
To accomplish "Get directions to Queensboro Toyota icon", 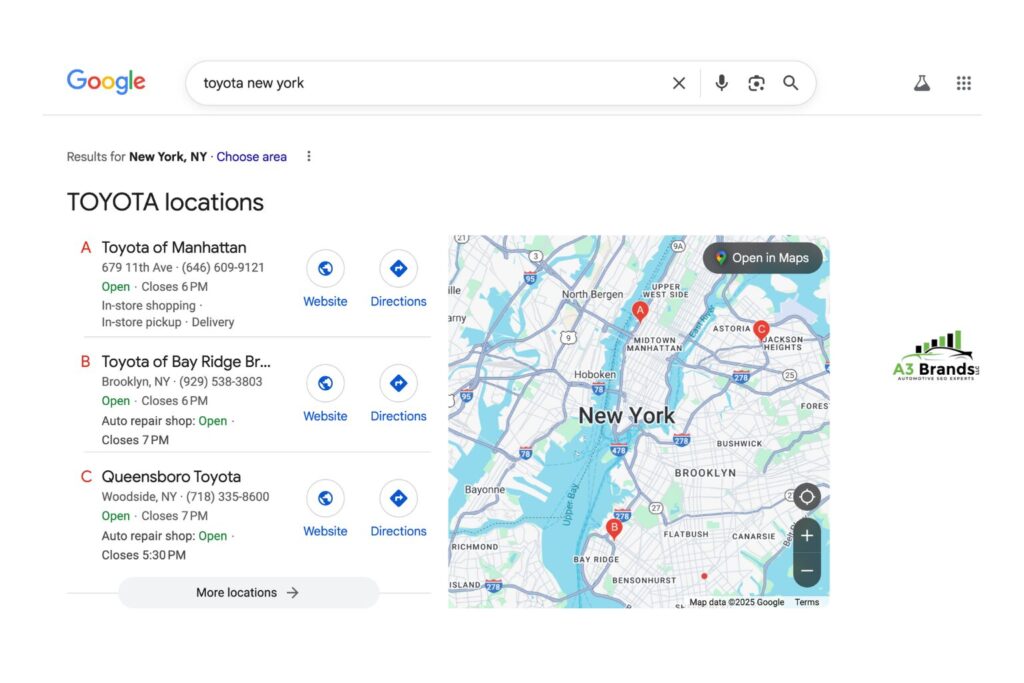I will pyautogui.click(x=398, y=498).
